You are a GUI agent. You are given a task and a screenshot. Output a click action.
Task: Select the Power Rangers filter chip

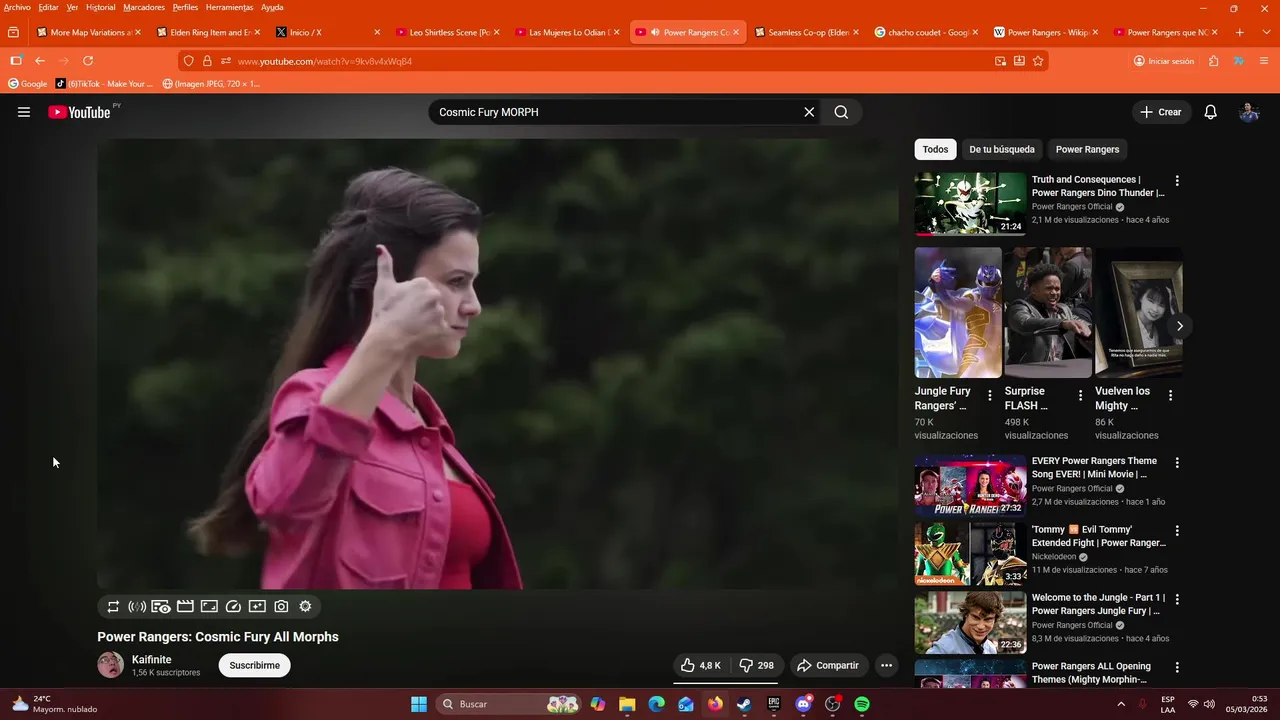click(1087, 149)
